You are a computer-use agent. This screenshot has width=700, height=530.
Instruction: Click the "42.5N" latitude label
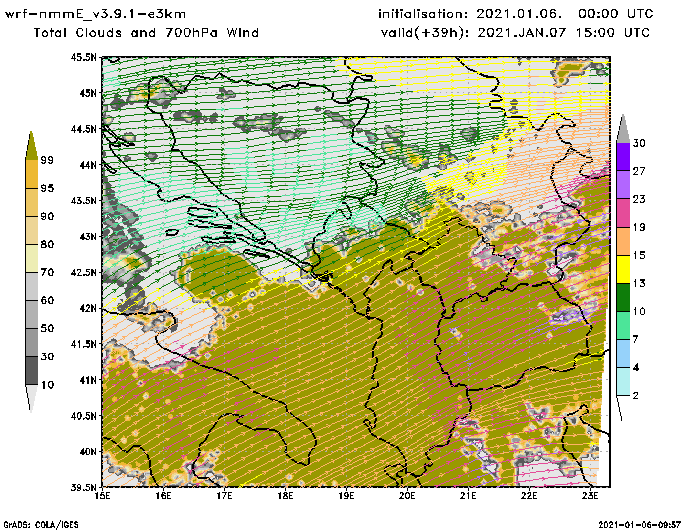(83, 272)
